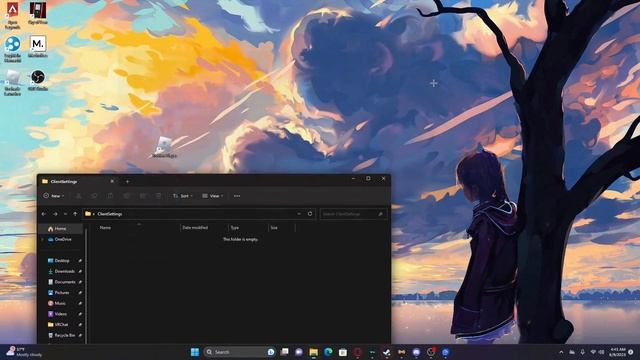Viewport: 640px width, 360px height.
Task: Open the OBS Studio desktop shortcut
Action: (x=38, y=80)
